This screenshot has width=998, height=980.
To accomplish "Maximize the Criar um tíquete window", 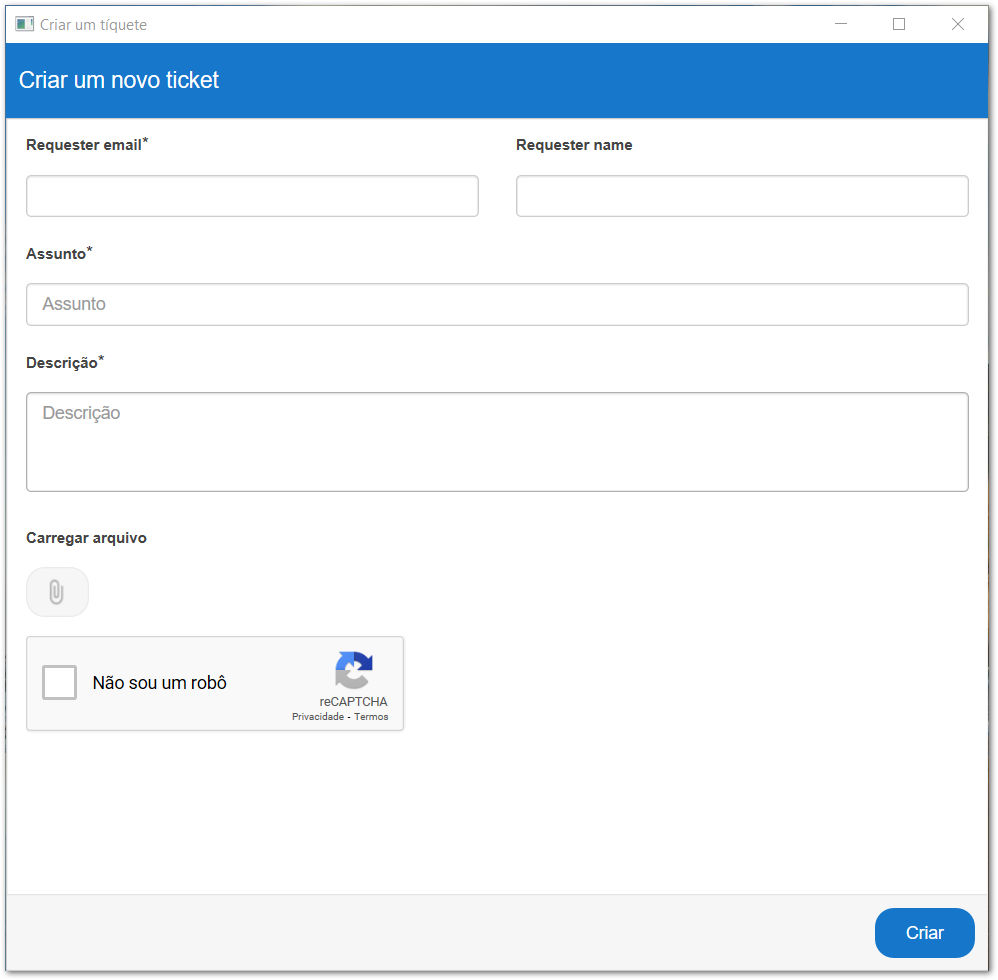I will 899,24.
